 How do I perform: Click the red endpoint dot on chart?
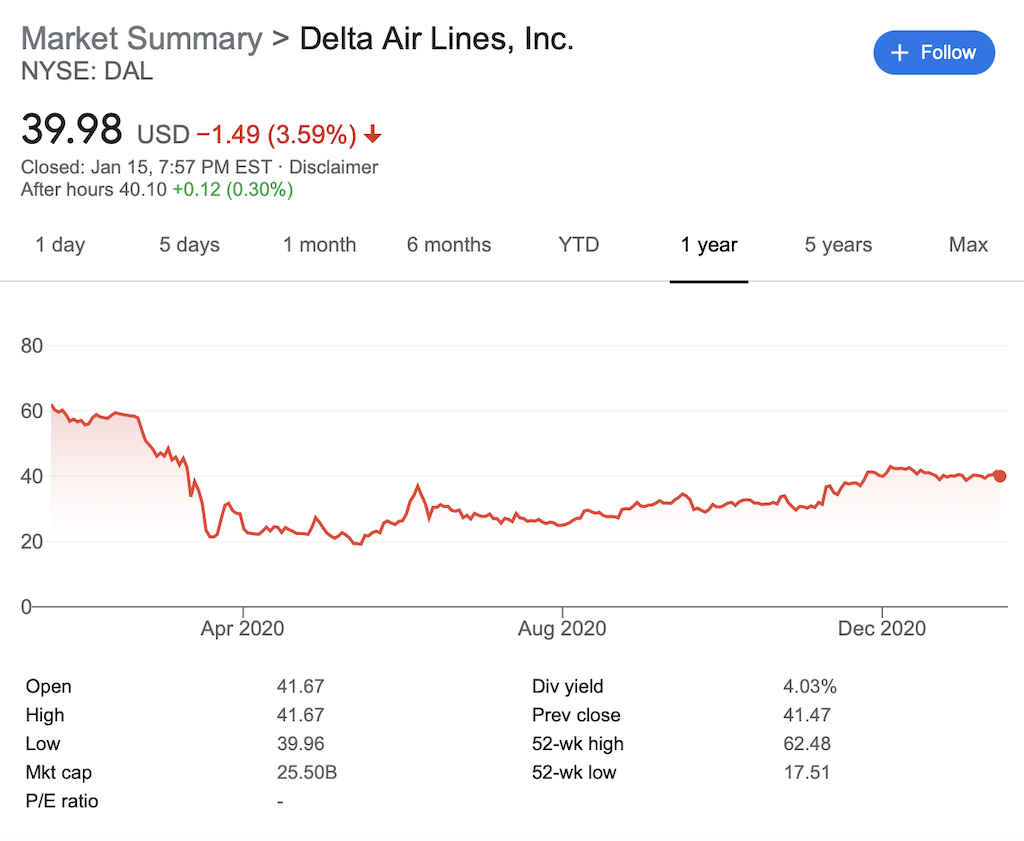[x=1000, y=476]
